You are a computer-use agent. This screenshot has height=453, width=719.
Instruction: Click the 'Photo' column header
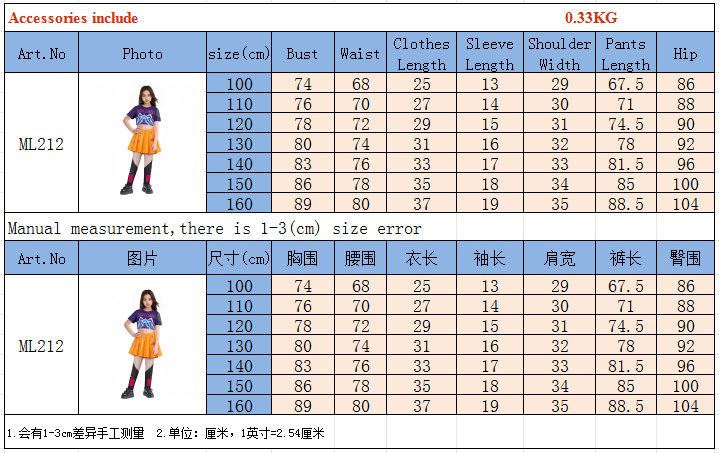pos(142,54)
